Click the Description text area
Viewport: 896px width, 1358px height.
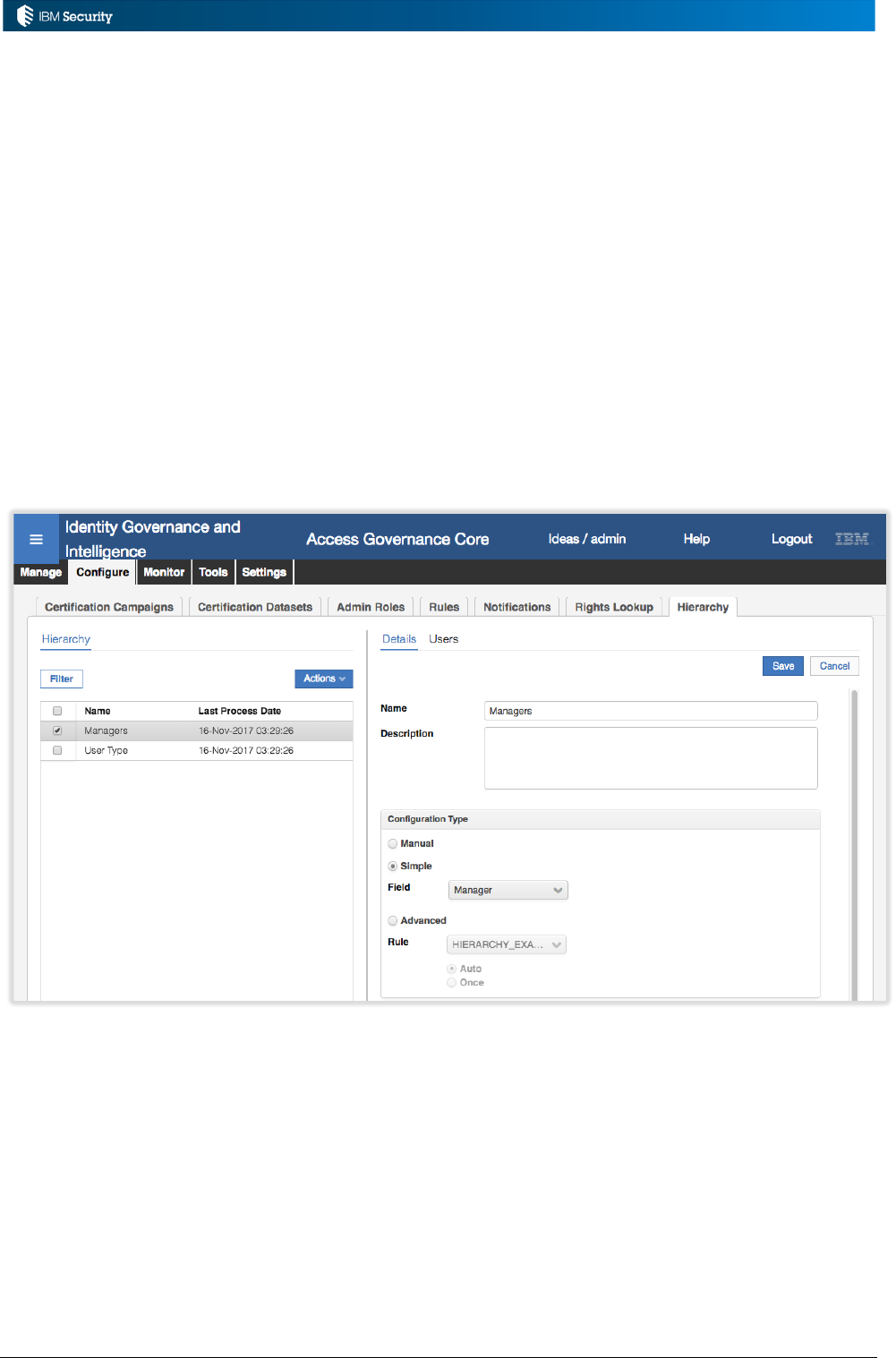click(651, 758)
